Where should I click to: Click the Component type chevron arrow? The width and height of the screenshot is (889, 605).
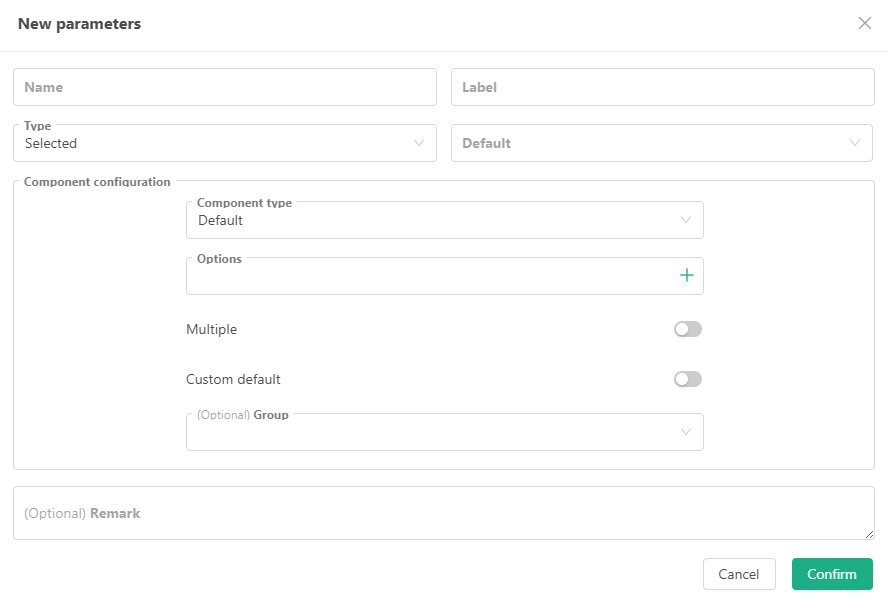pyautogui.click(x=686, y=220)
